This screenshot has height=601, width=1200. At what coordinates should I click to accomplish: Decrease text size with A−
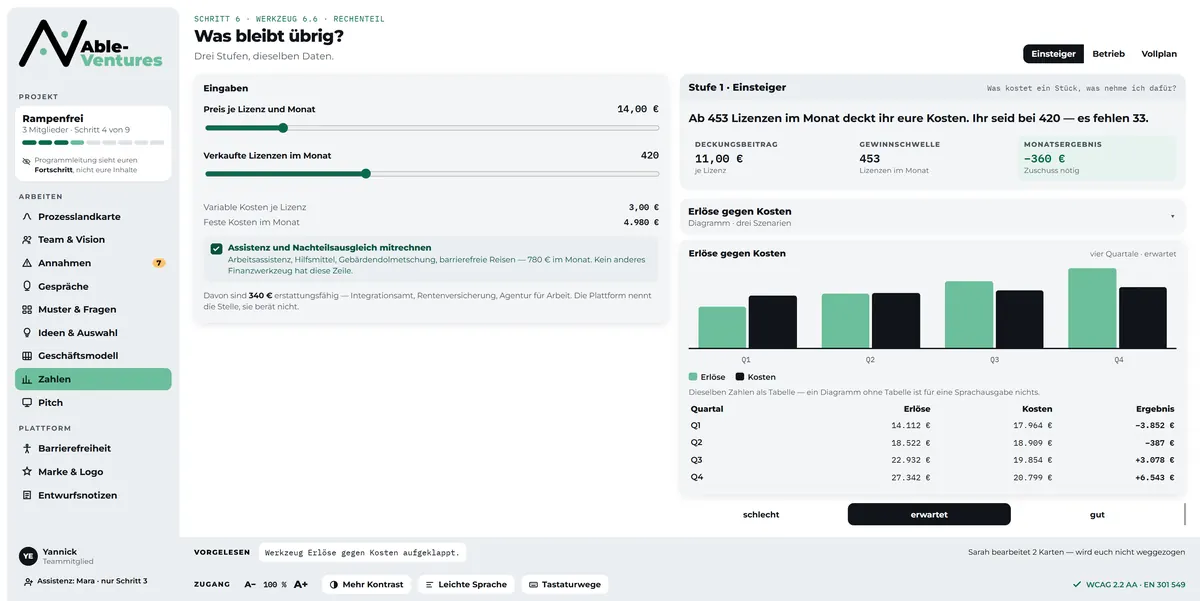click(250, 584)
